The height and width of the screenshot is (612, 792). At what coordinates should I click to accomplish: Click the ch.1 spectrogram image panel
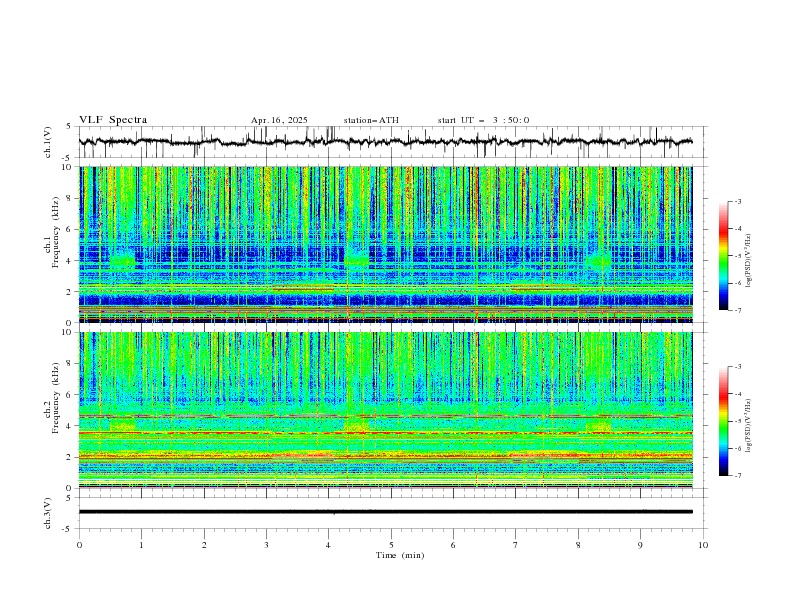pyautogui.click(x=386, y=244)
